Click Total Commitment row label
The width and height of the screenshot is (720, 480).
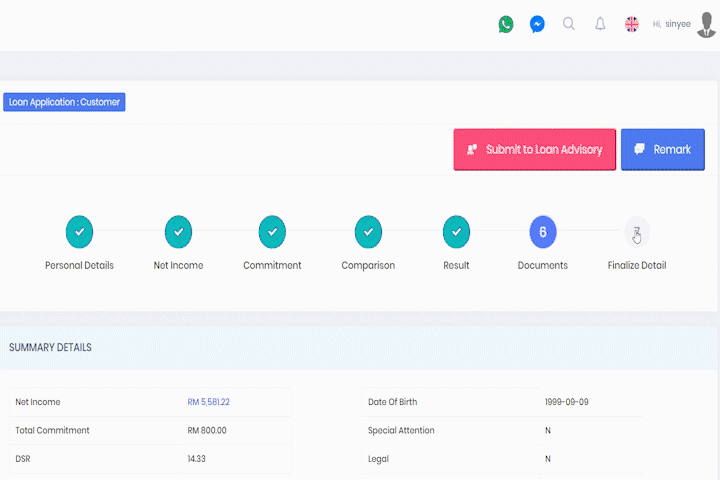pos(52,430)
